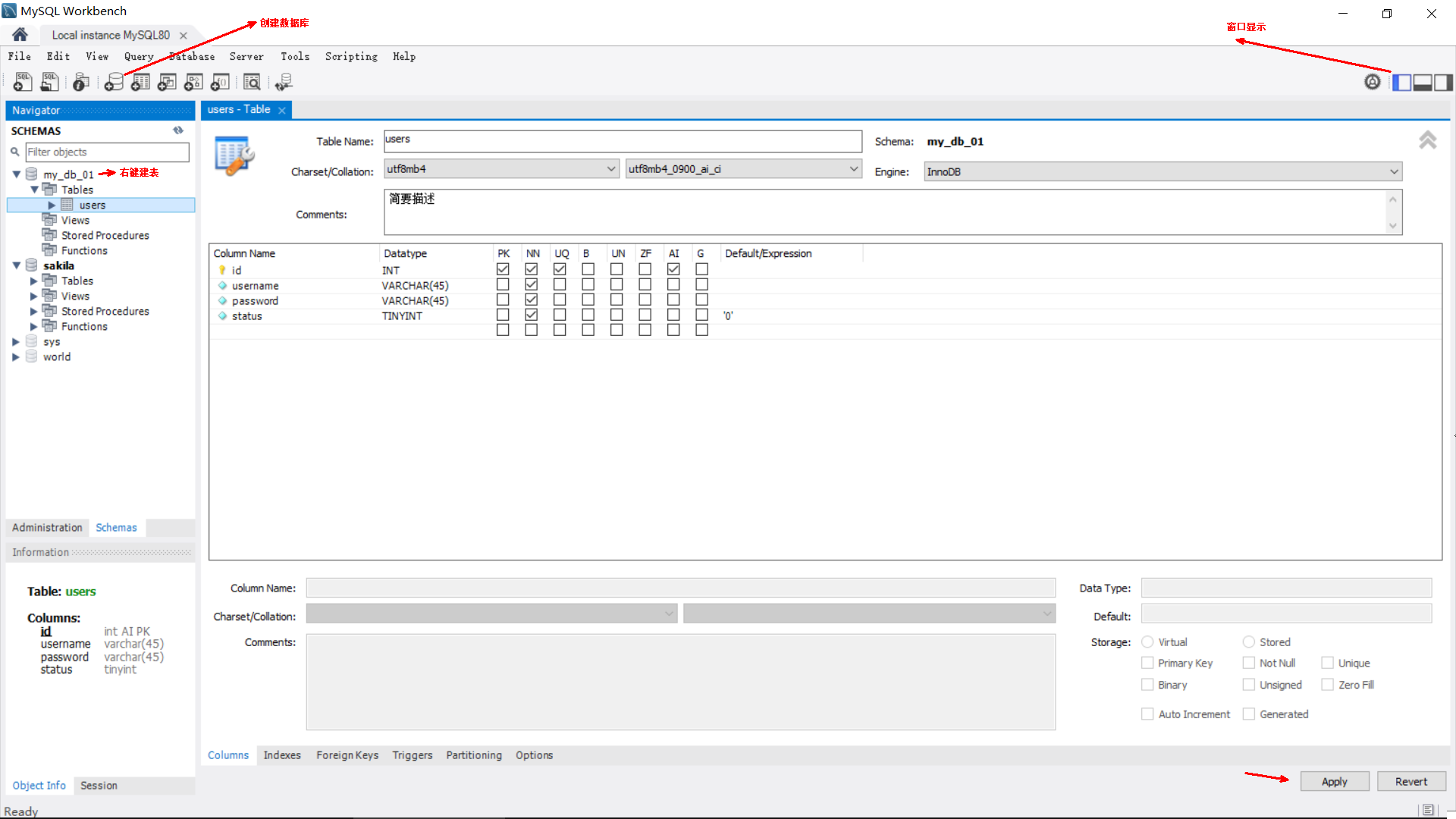The height and width of the screenshot is (819, 1456).
Task: Click the create new function icon
Action: (x=221, y=82)
